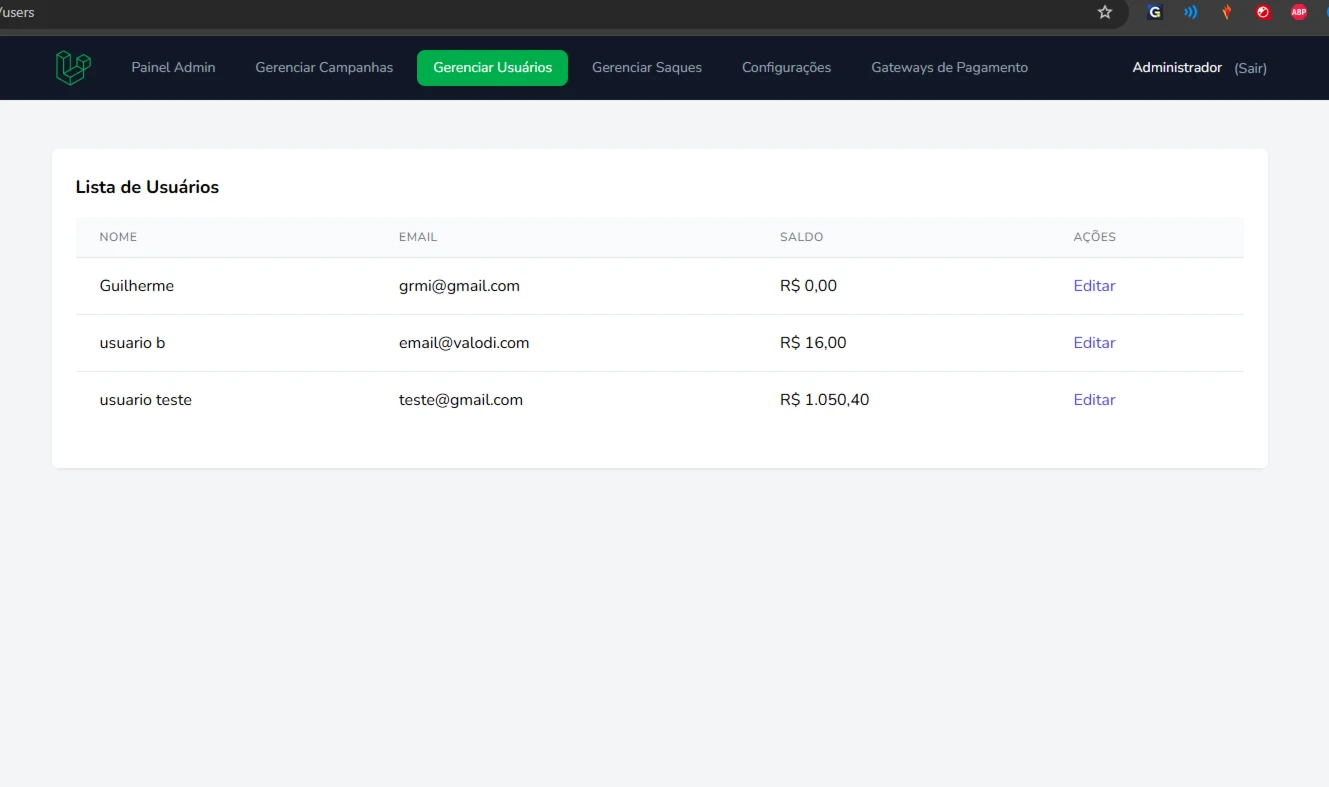Open the Painel Admin menu item
This screenshot has height=787, width=1329.
(x=173, y=68)
